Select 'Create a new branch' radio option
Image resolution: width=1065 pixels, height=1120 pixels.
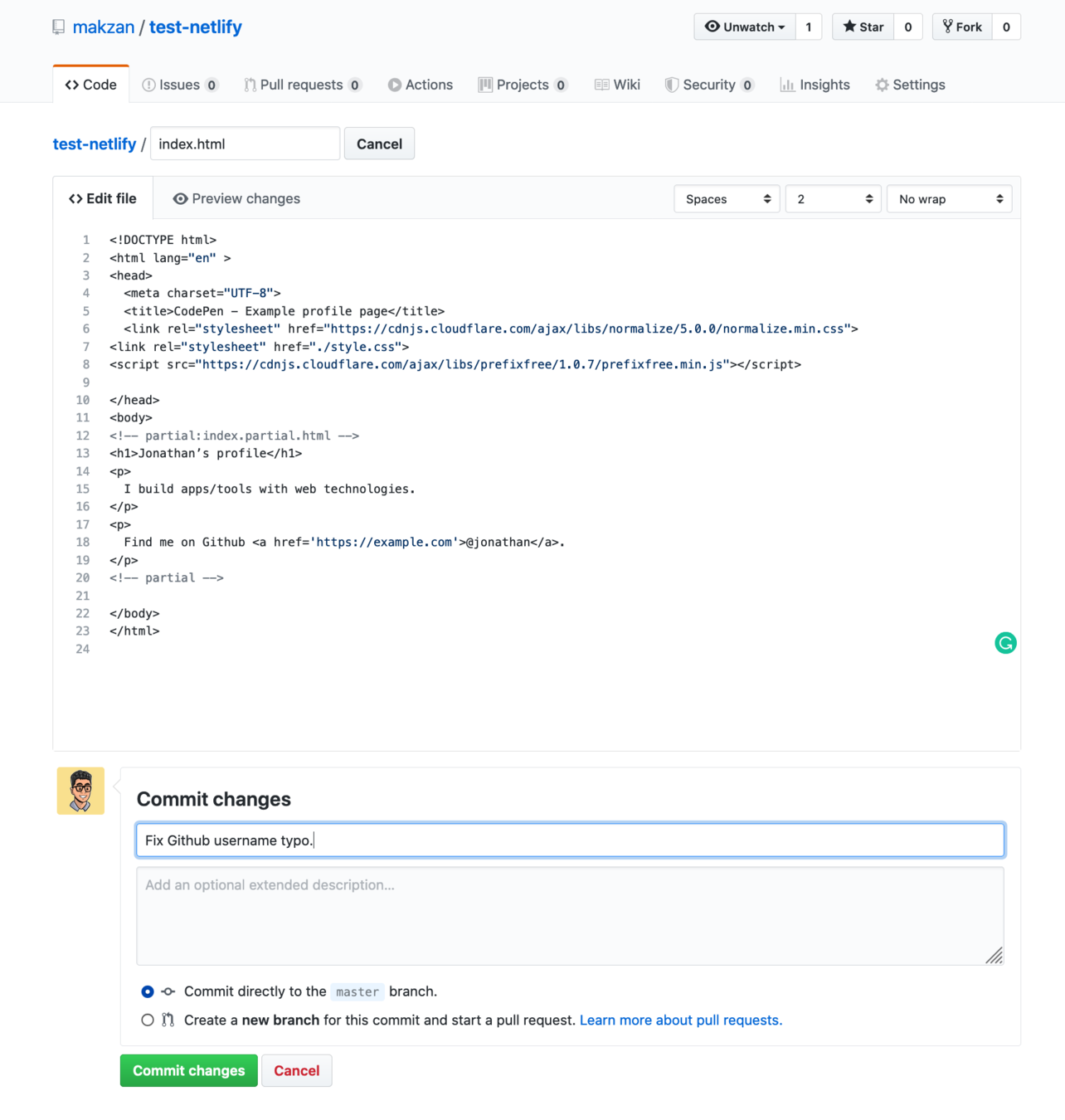(148, 1020)
